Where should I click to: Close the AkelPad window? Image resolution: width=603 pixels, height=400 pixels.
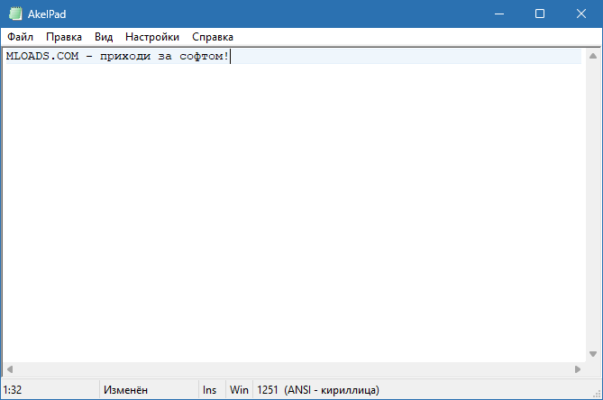tap(581, 14)
